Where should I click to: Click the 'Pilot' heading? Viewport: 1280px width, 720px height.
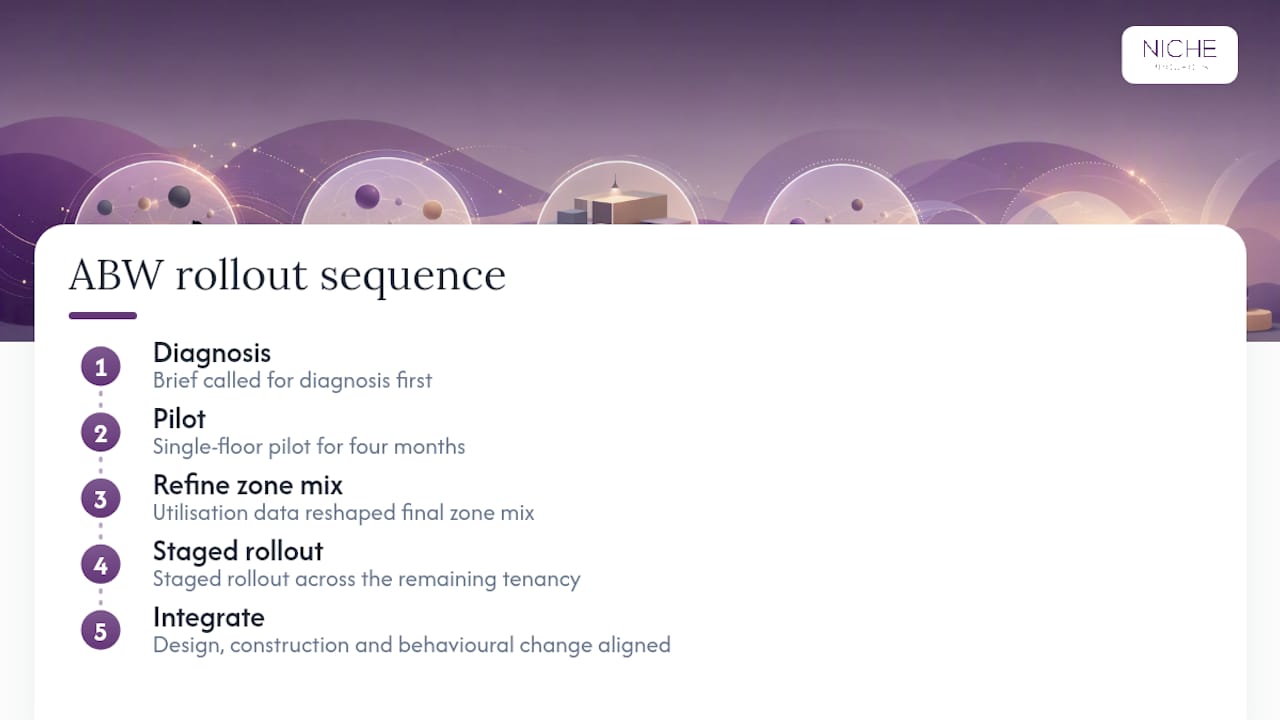[x=179, y=419]
